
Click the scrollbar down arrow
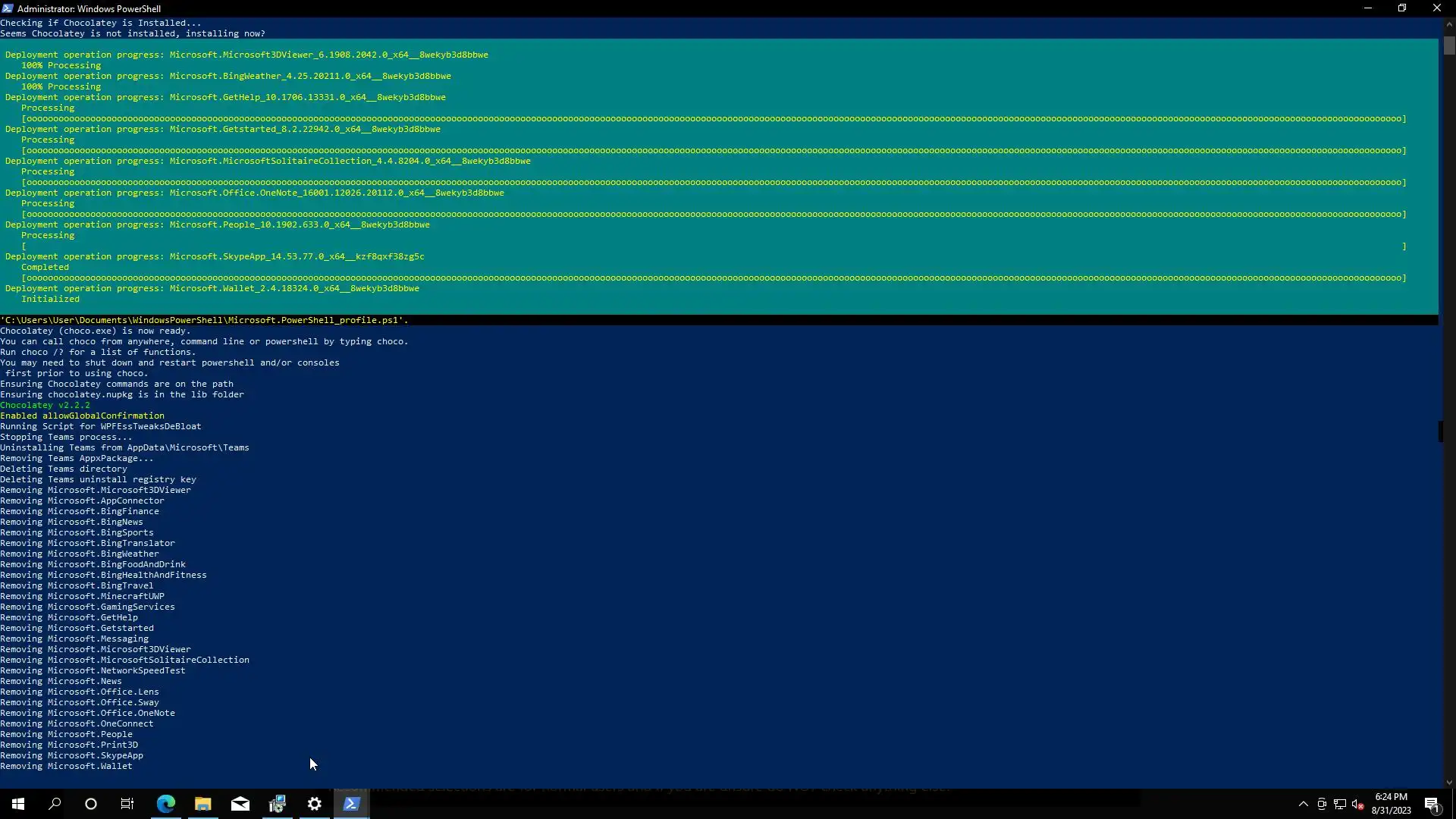[1449, 783]
